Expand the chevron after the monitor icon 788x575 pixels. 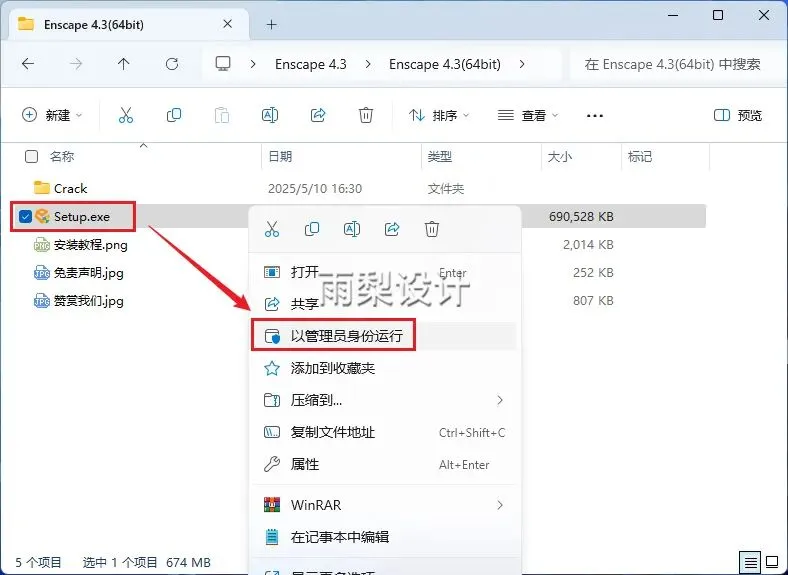(x=253, y=64)
